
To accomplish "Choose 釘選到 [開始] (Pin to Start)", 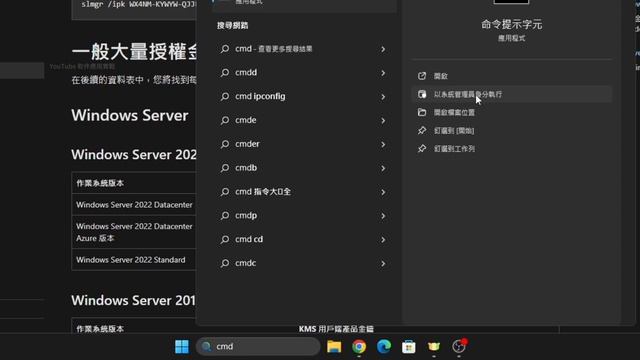I will click(512, 131).
